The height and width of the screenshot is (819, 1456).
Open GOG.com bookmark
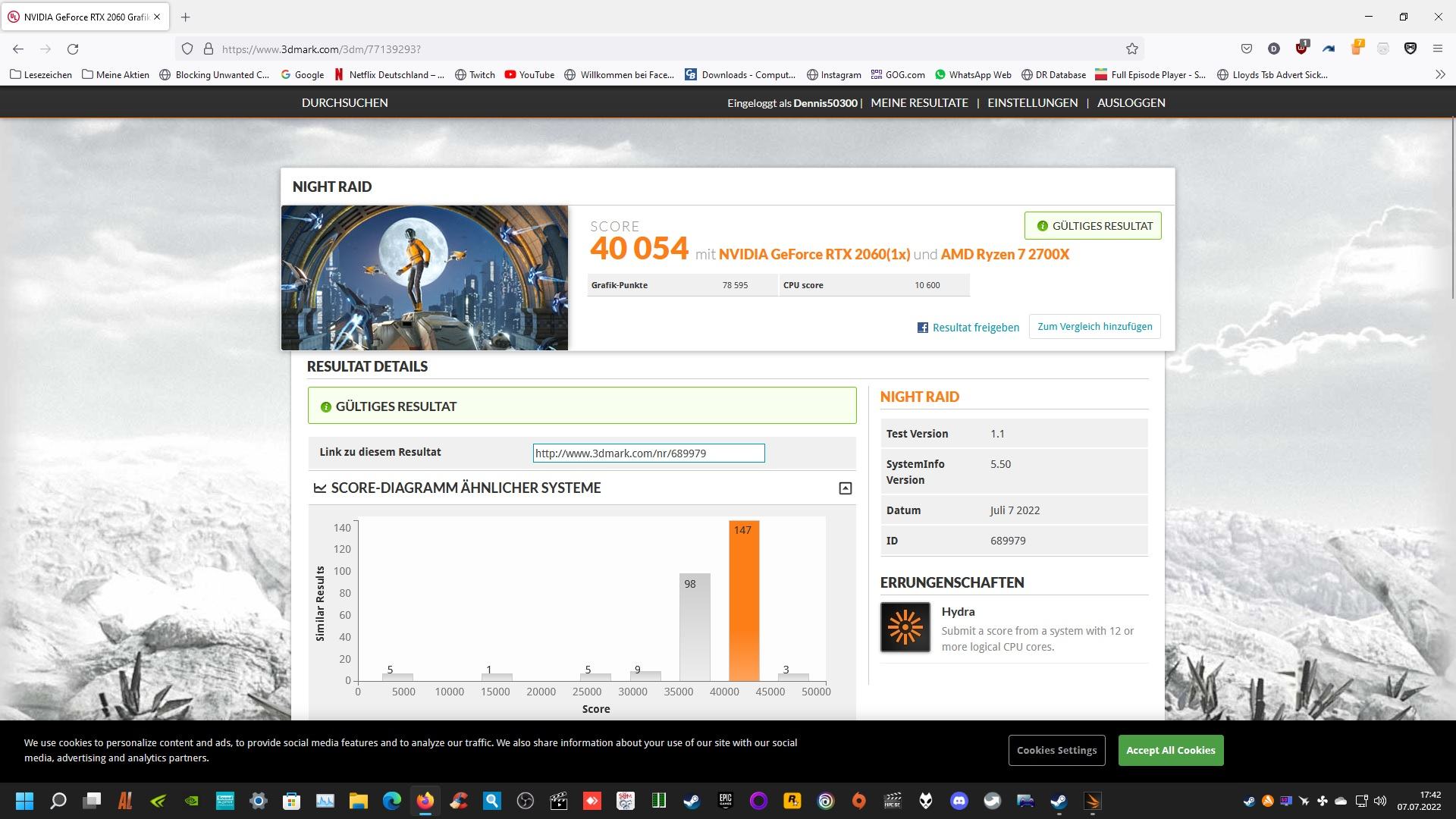898,74
